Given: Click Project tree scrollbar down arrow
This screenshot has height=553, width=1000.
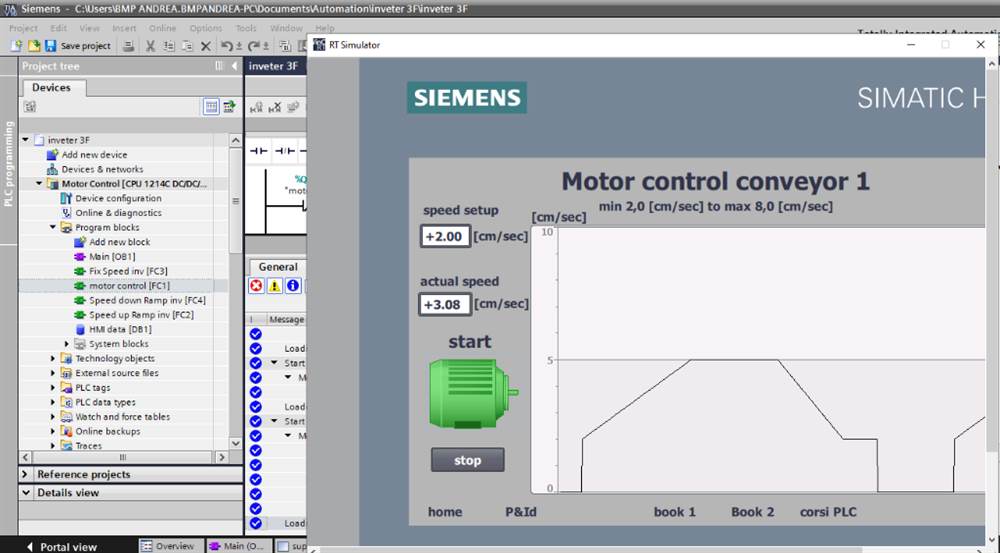Looking at the screenshot, I should click(235, 443).
